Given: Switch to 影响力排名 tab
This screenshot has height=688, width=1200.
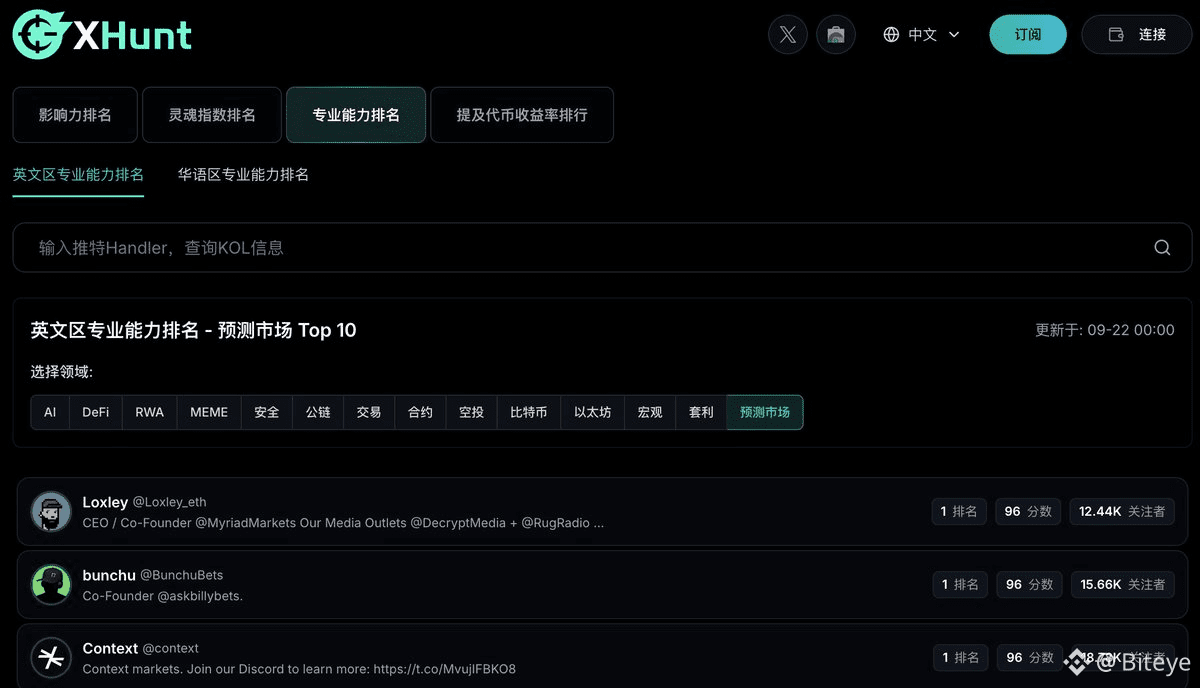Looking at the screenshot, I should pyautogui.click(x=75, y=115).
